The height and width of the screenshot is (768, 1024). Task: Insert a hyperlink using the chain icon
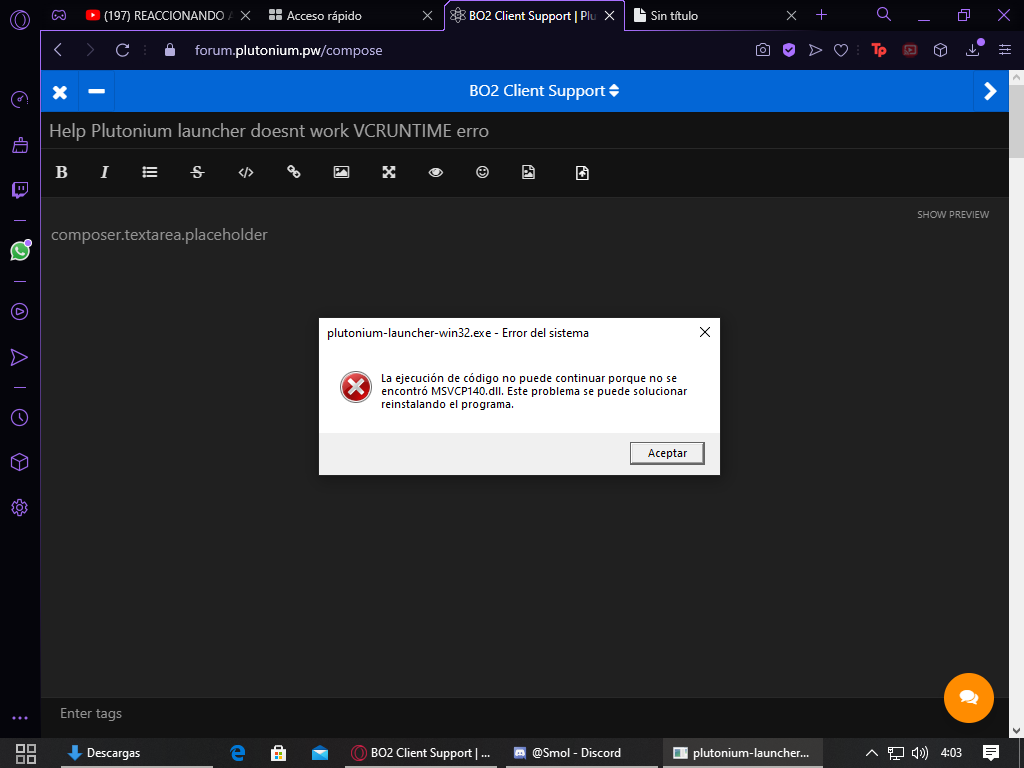[294, 172]
